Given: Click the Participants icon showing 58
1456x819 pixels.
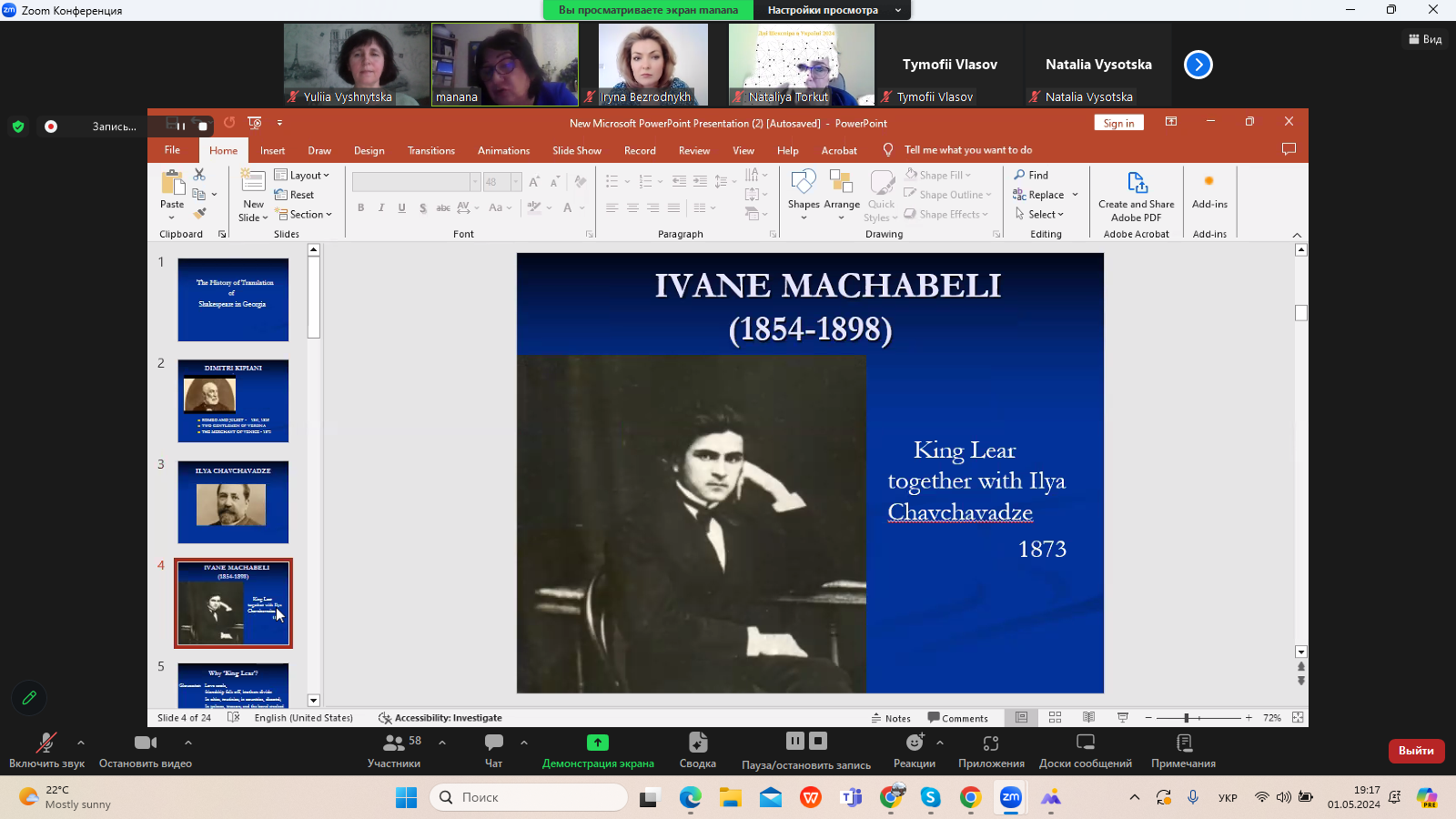Looking at the screenshot, I should click(394, 743).
